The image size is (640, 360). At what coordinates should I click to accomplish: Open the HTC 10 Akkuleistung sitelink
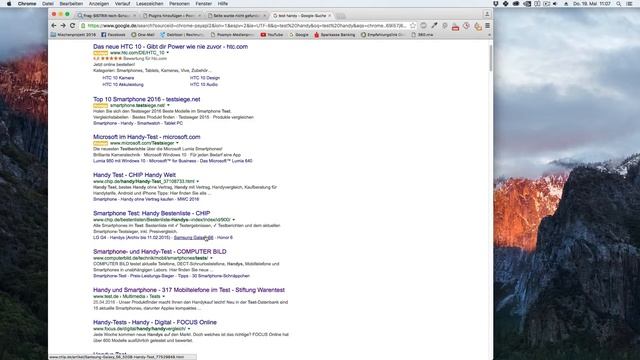click(x=123, y=85)
